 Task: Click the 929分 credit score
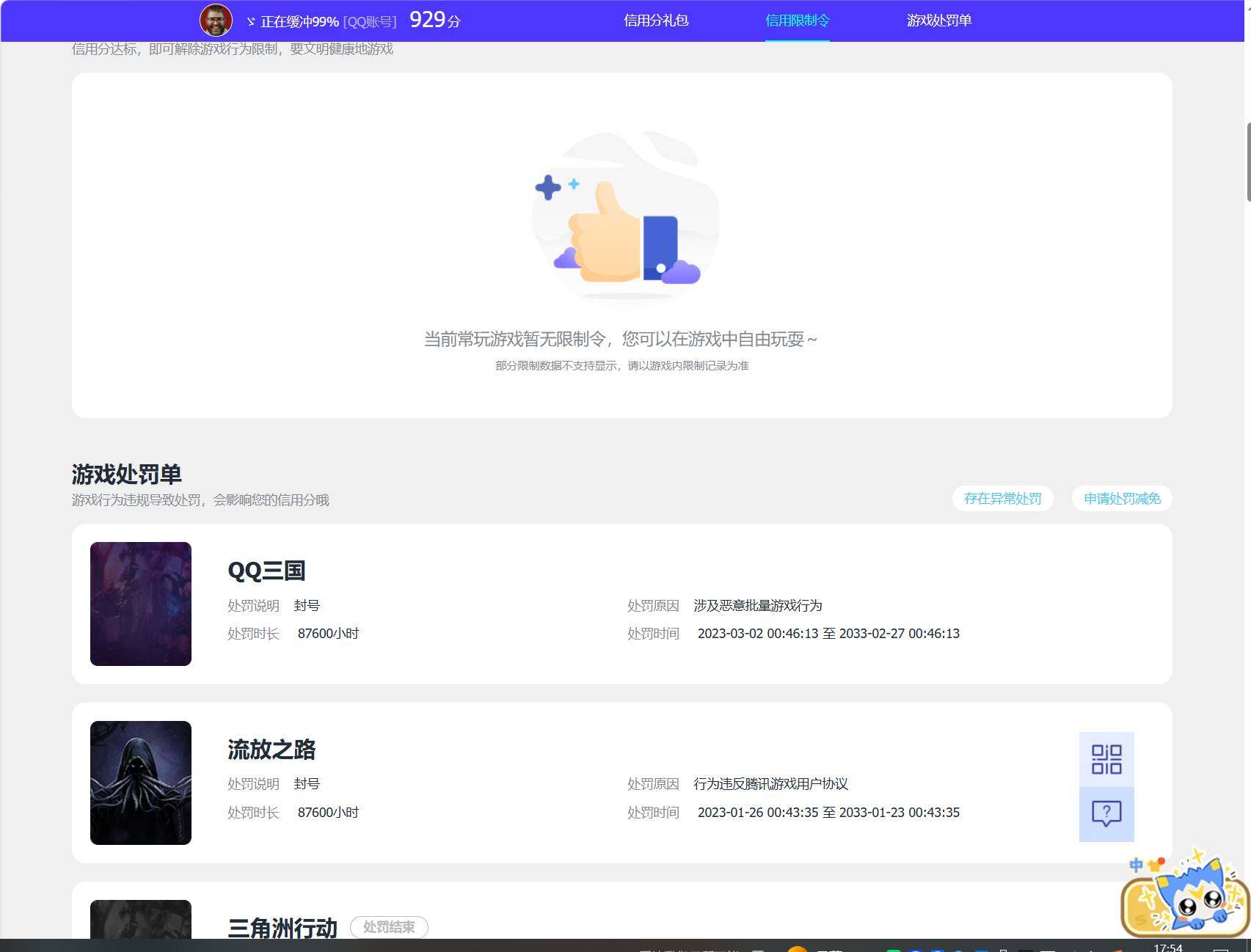click(x=434, y=20)
